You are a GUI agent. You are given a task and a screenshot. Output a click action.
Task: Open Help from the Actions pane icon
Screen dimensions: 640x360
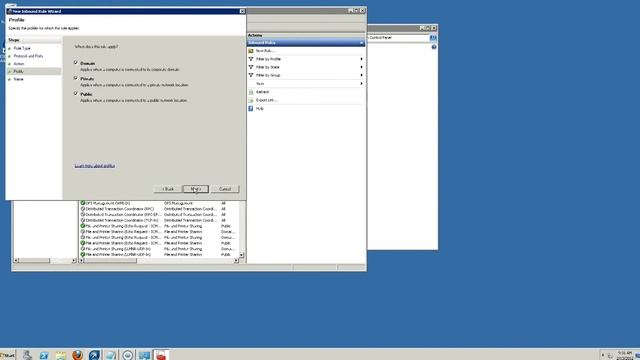(x=251, y=109)
